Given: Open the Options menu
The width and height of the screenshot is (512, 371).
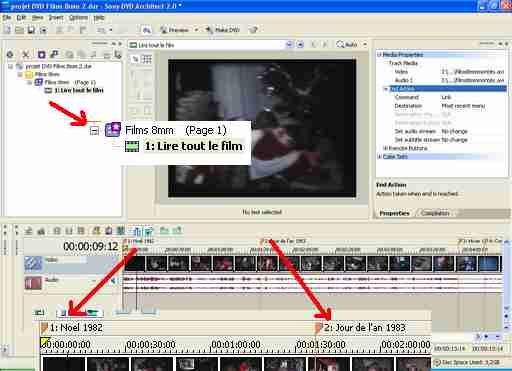Looking at the screenshot, I should 79,18.
